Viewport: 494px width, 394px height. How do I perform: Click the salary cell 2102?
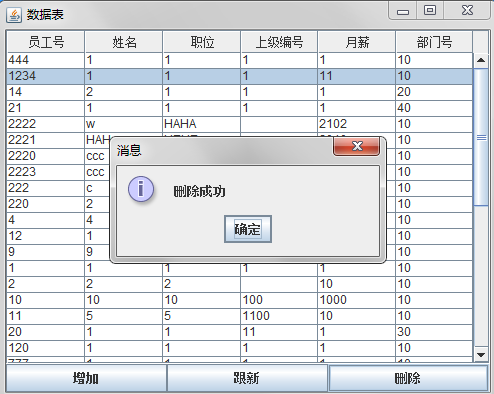(x=357, y=124)
